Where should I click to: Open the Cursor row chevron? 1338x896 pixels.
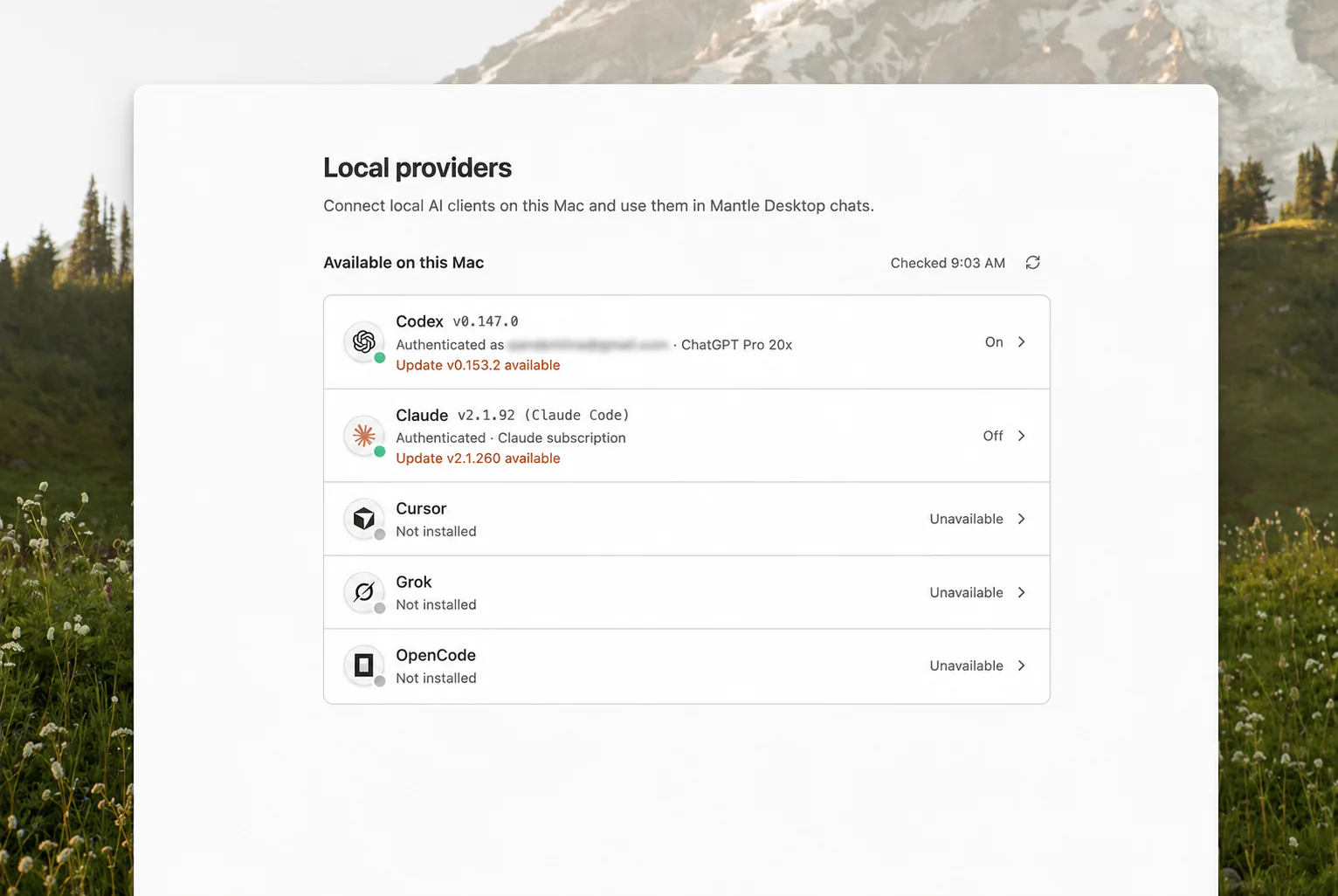(1021, 519)
